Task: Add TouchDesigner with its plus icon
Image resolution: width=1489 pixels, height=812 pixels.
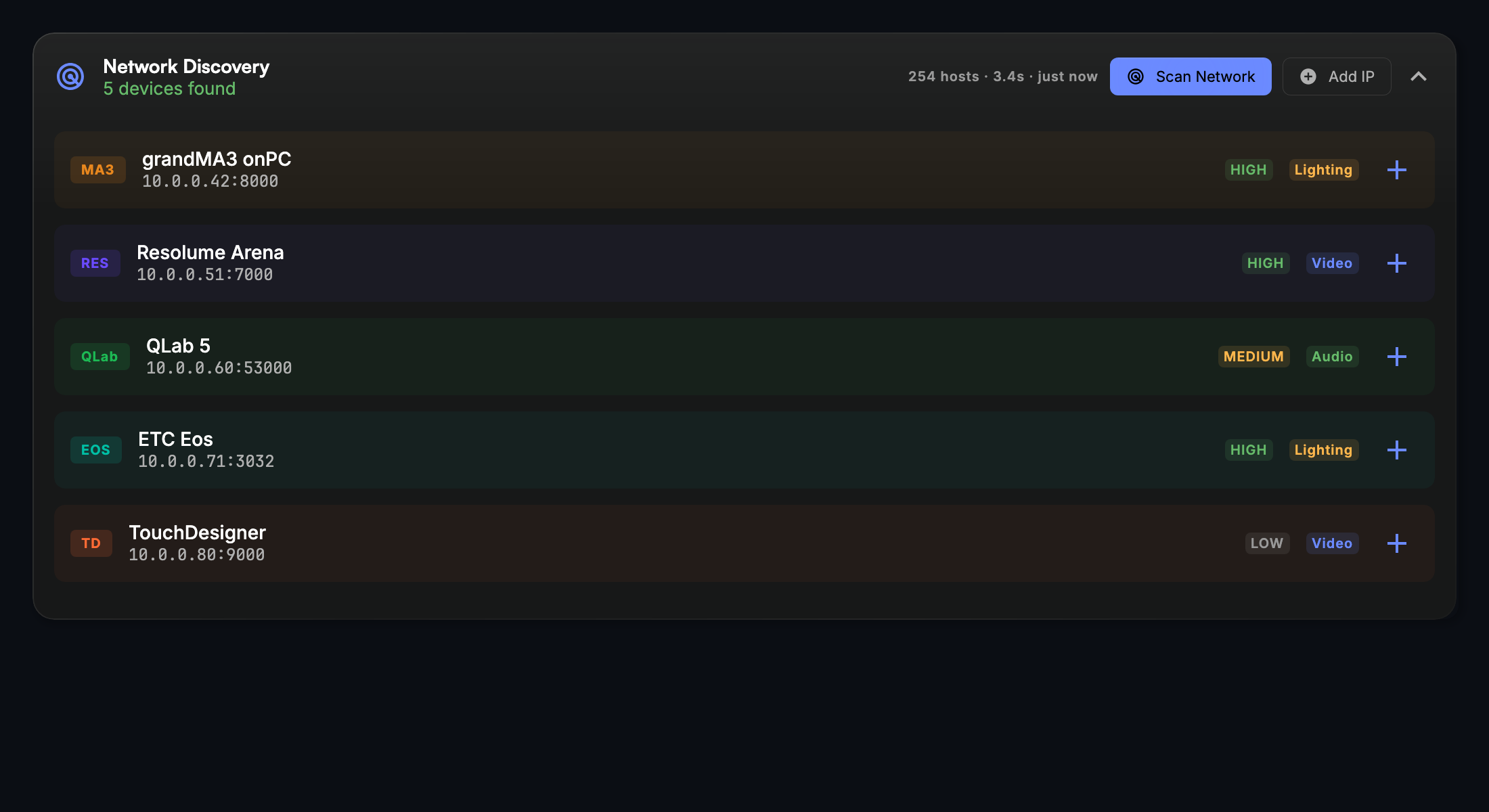Action: pos(1397,543)
